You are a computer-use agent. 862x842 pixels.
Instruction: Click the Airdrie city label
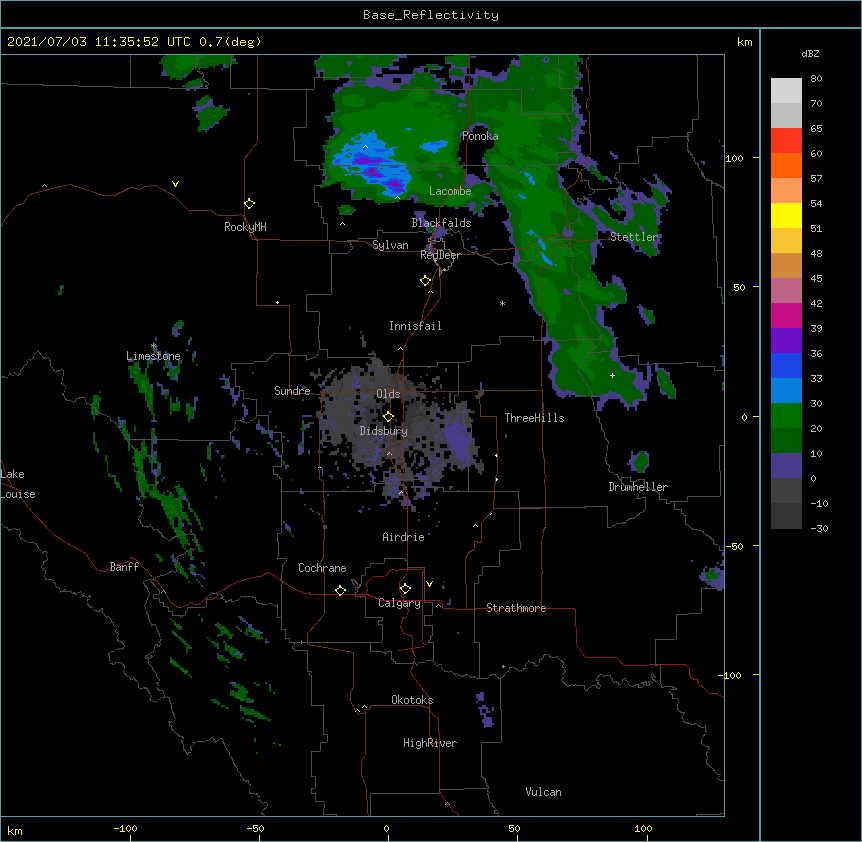pyautogui.click(x=404, y=537)
